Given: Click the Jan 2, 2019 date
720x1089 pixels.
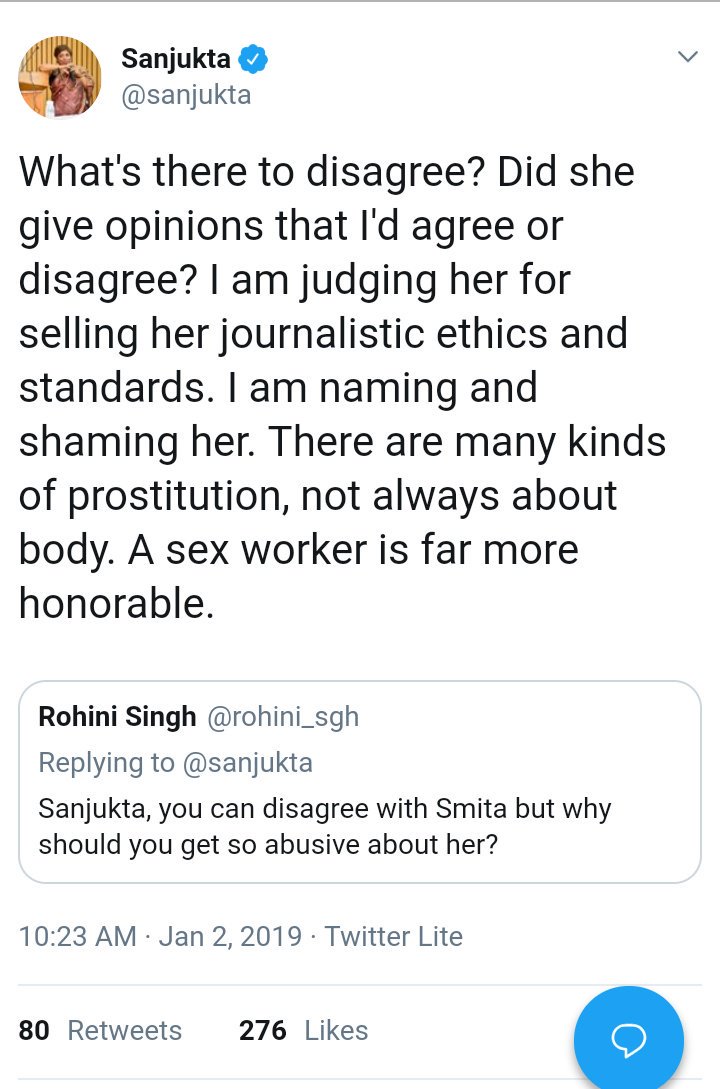Looking at the screenshot, I should [x=229, y=936].
